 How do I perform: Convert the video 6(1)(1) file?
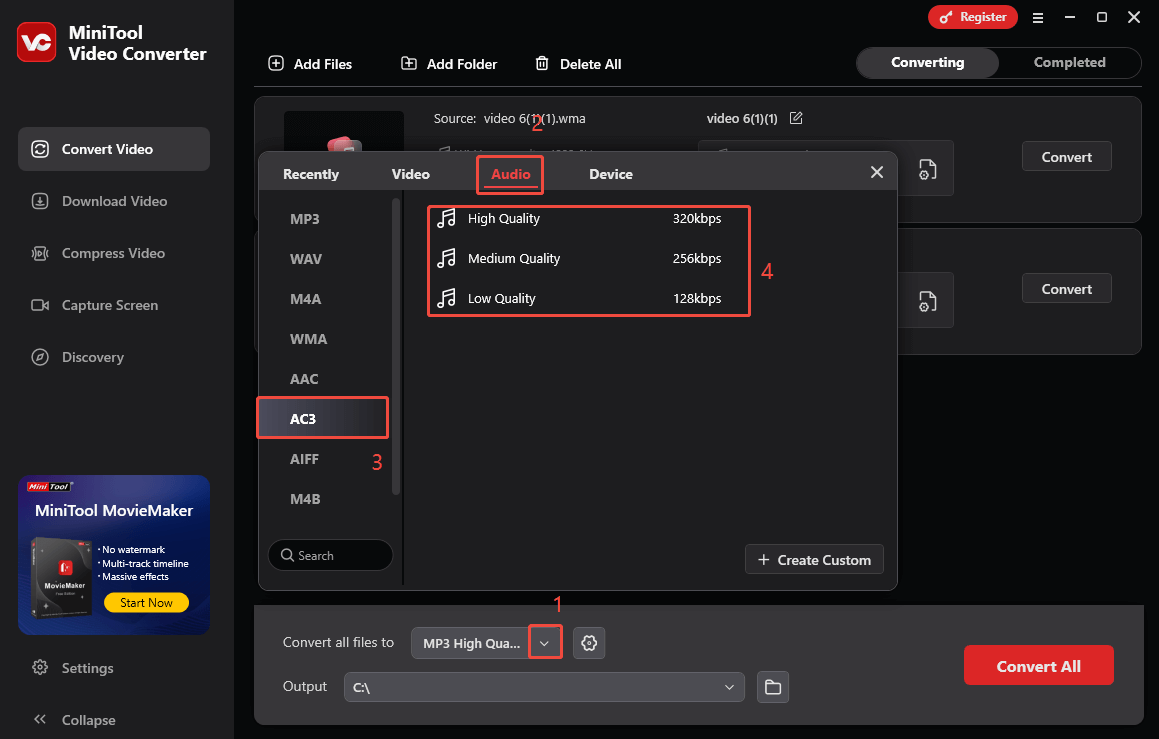[x=1067, y=157]
